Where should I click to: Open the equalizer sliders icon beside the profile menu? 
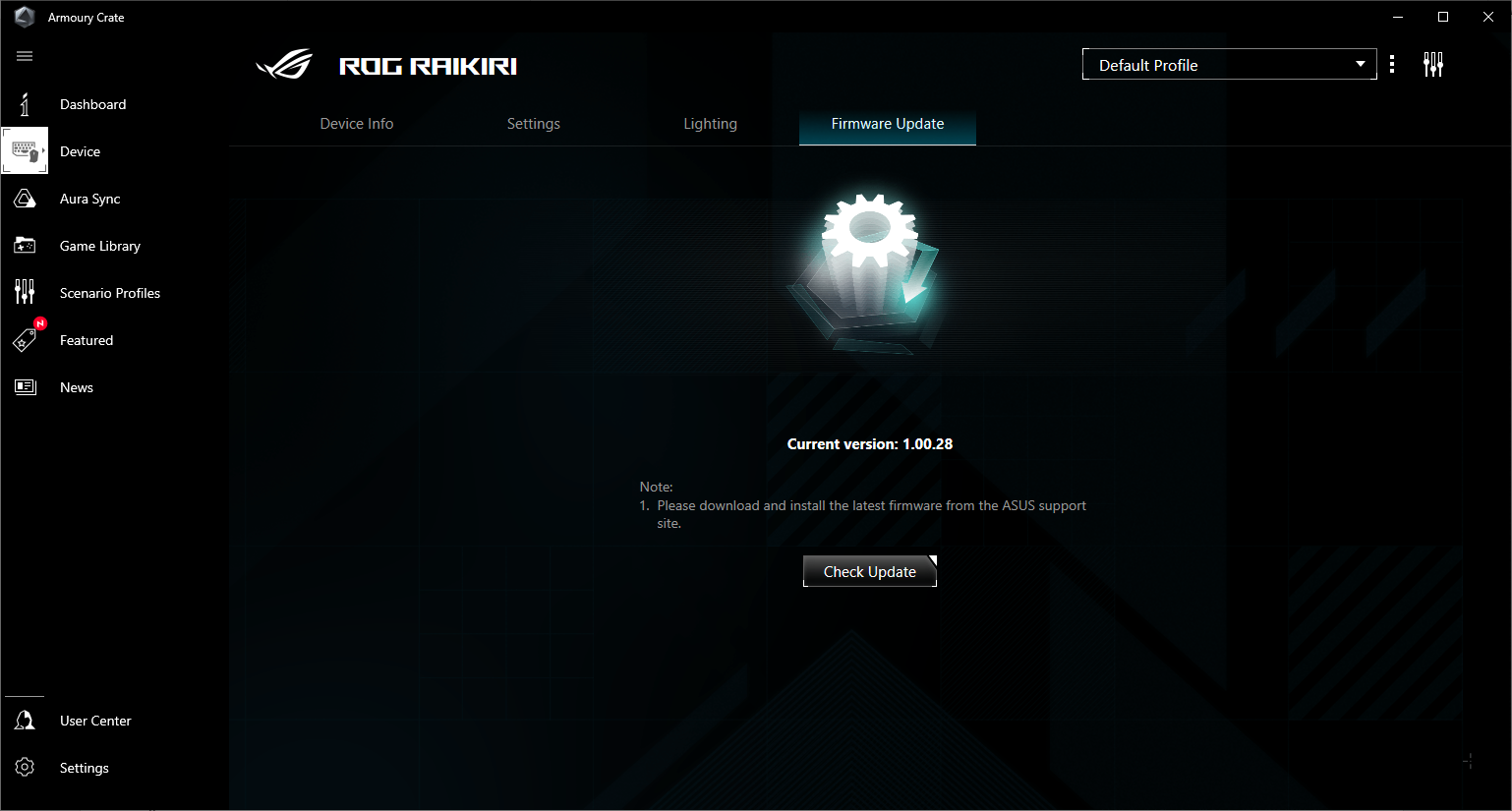1433,65
